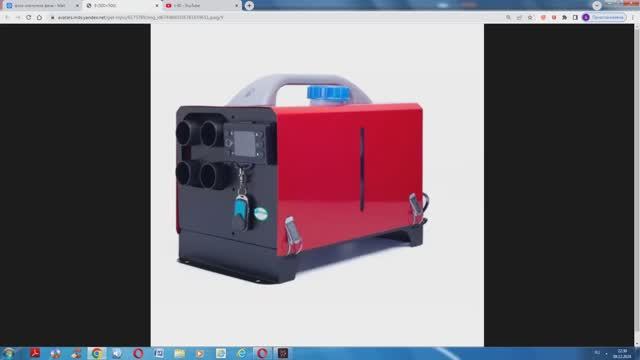Open the Chrome three-dot menu
This screenshot has height=360, width=640.
[x=633, y=18]
